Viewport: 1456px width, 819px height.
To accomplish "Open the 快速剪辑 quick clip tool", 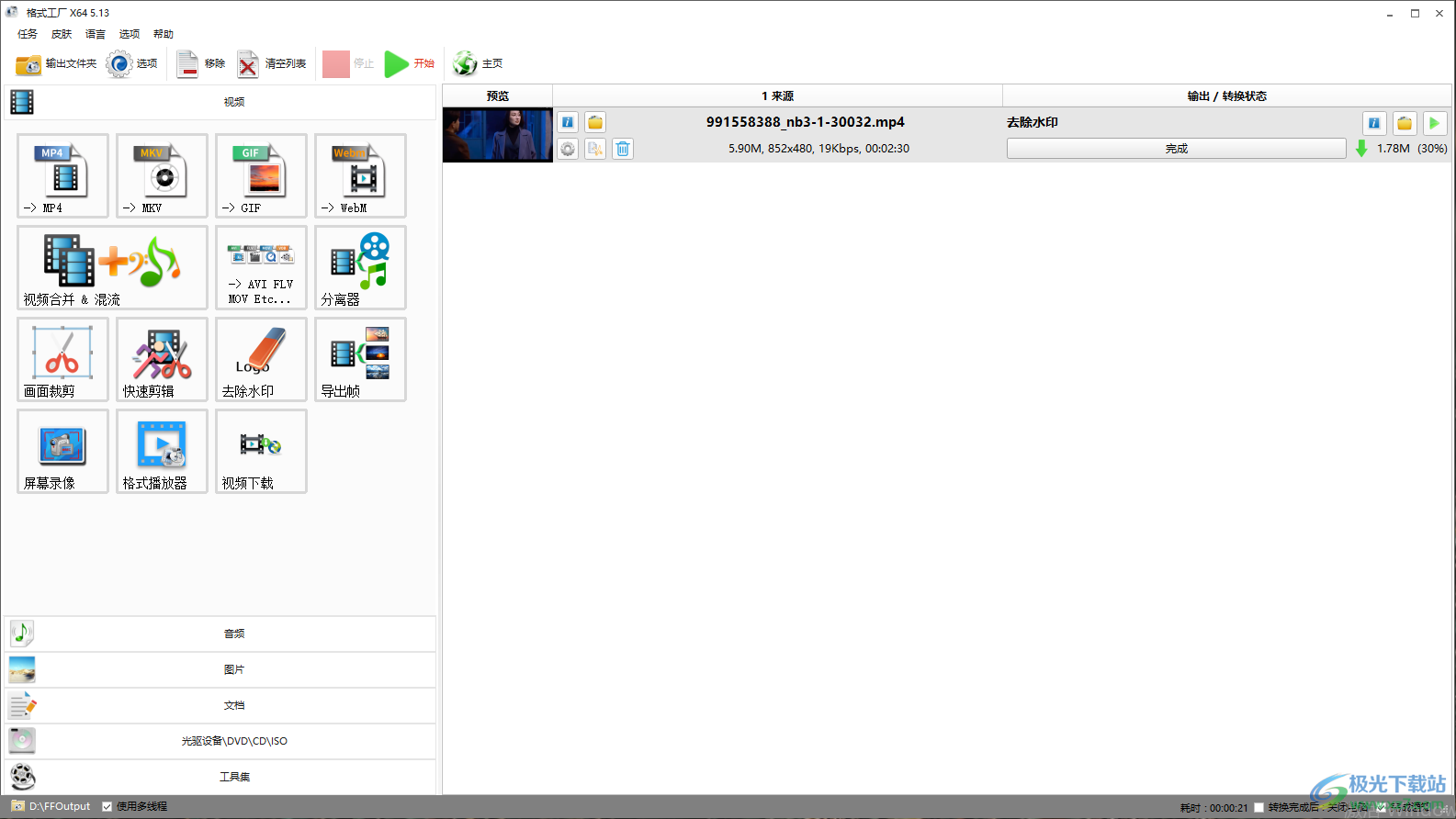I will click(x=162, y=359).
